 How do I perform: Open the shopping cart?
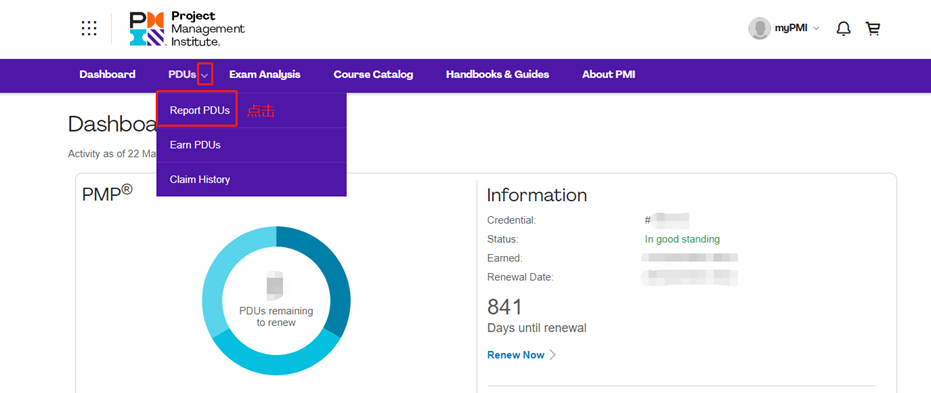click(872, 28)
